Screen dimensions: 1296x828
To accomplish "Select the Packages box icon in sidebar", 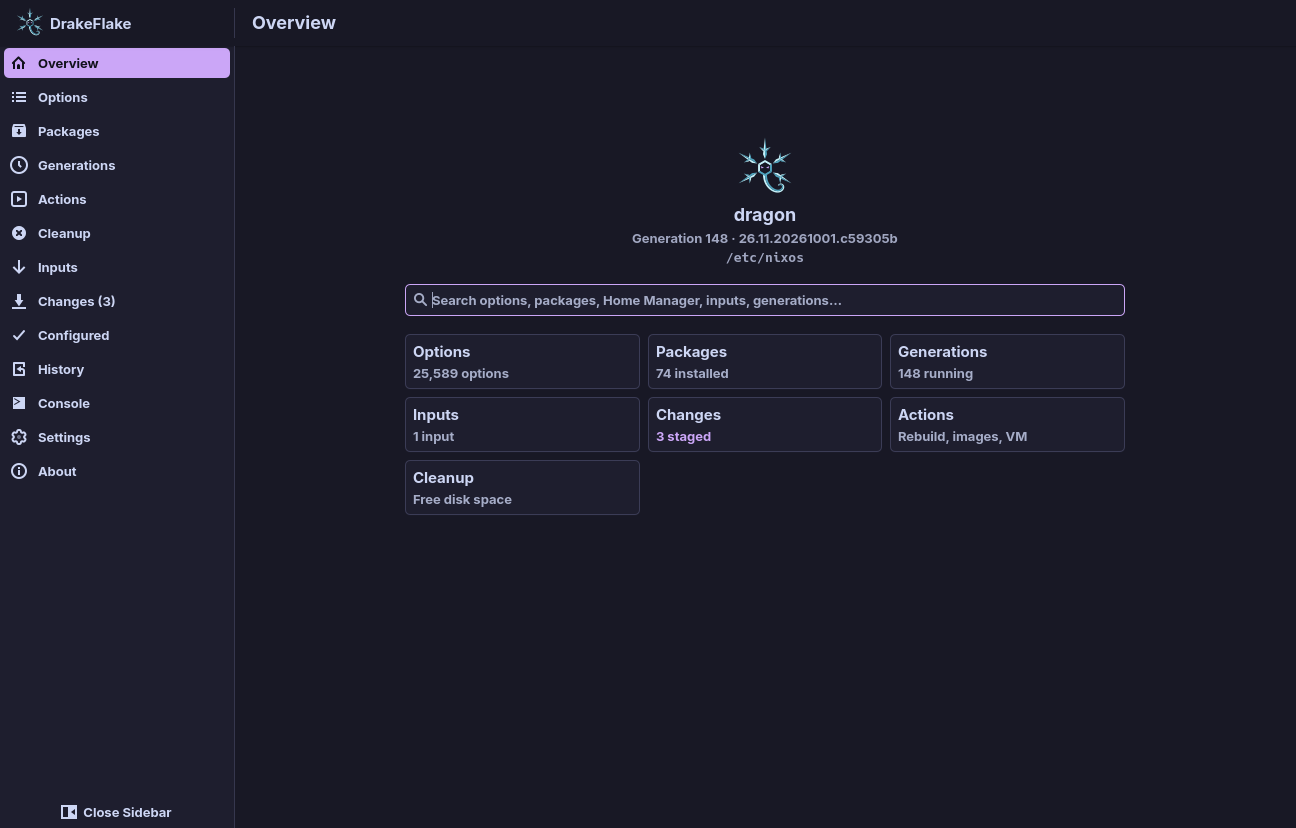I will [19, 131].
